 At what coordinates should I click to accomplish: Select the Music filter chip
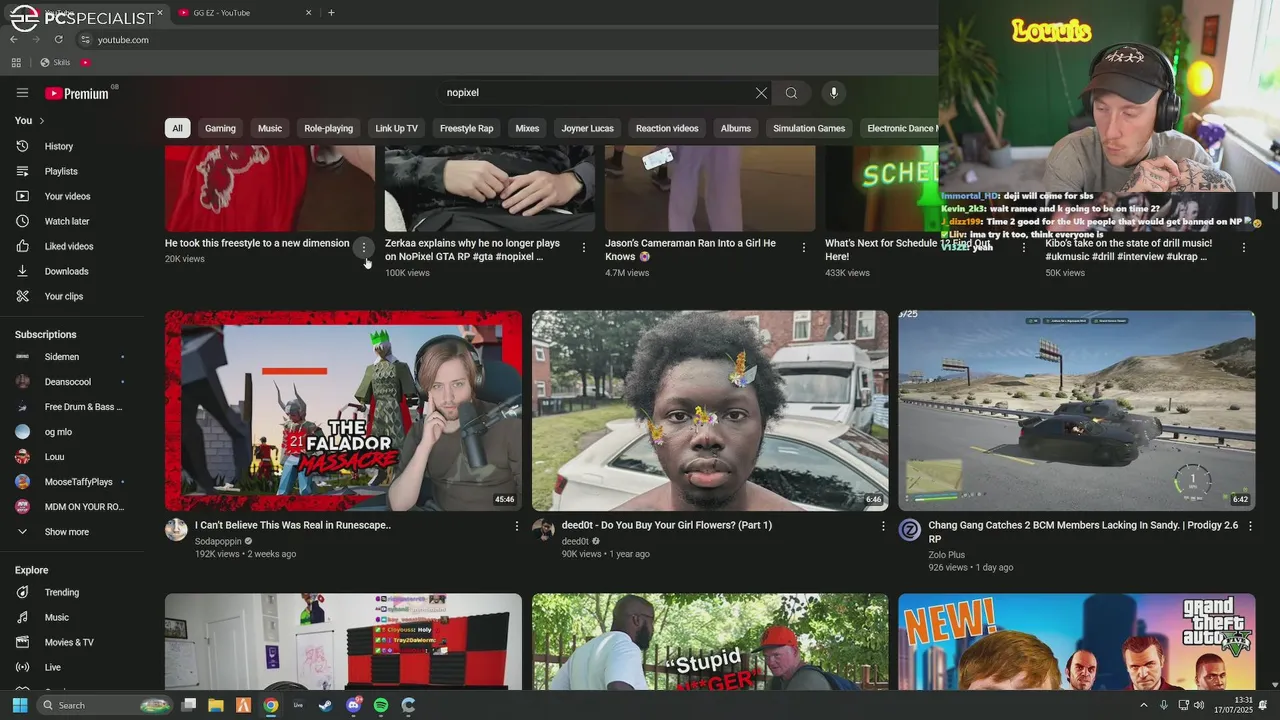(x=270, y=128)
